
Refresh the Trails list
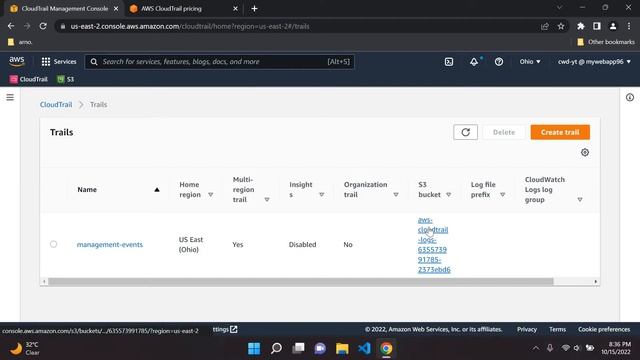click(x=465, y=132)
